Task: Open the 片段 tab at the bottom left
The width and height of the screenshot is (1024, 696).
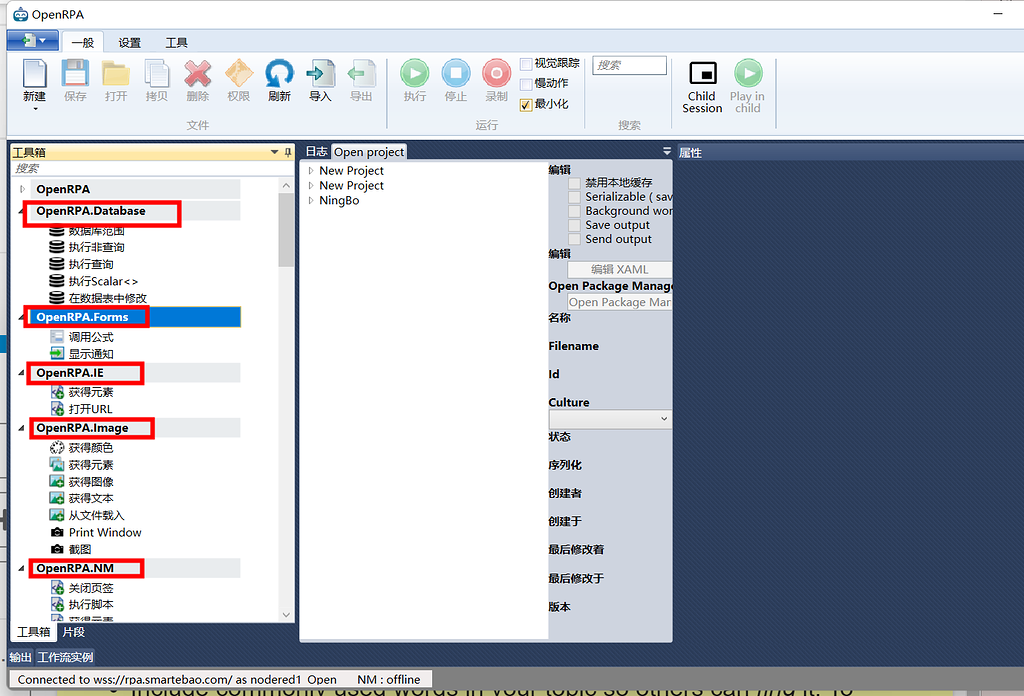Action: coord(71,632)
